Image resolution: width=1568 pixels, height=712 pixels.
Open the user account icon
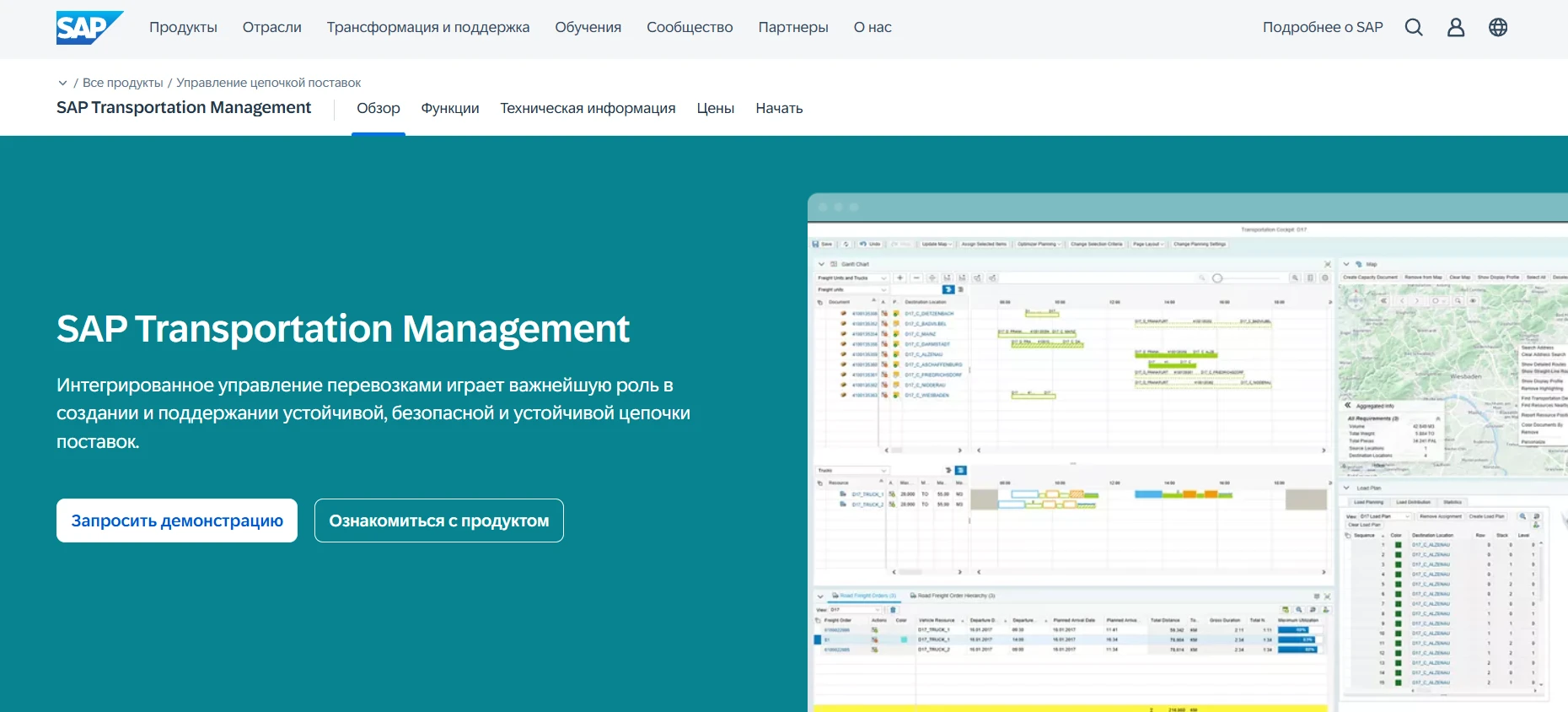pyautogui.click(x=1456, y=27)
